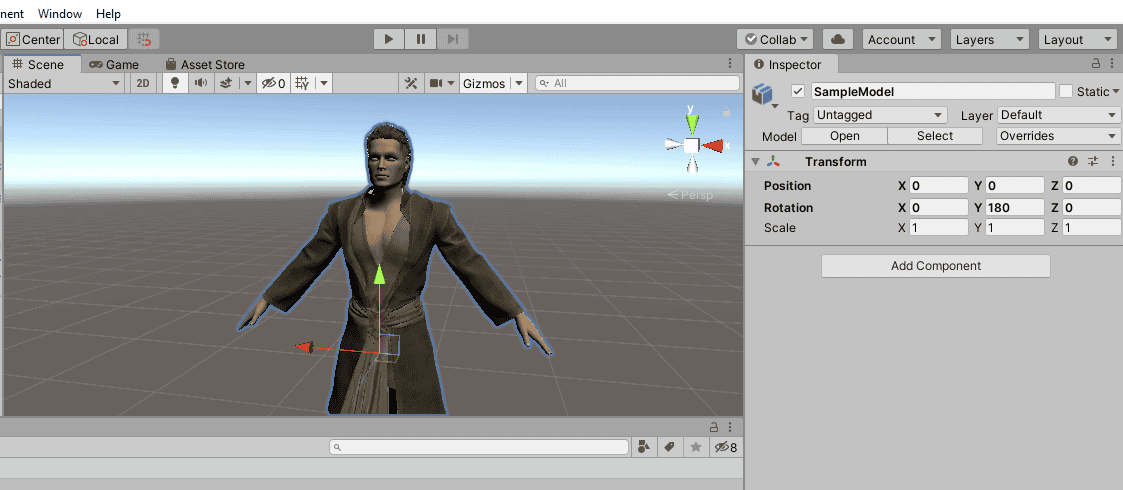Click the Persp projection label
This screenshot has width=1123, height=490.
pos(690,195)
